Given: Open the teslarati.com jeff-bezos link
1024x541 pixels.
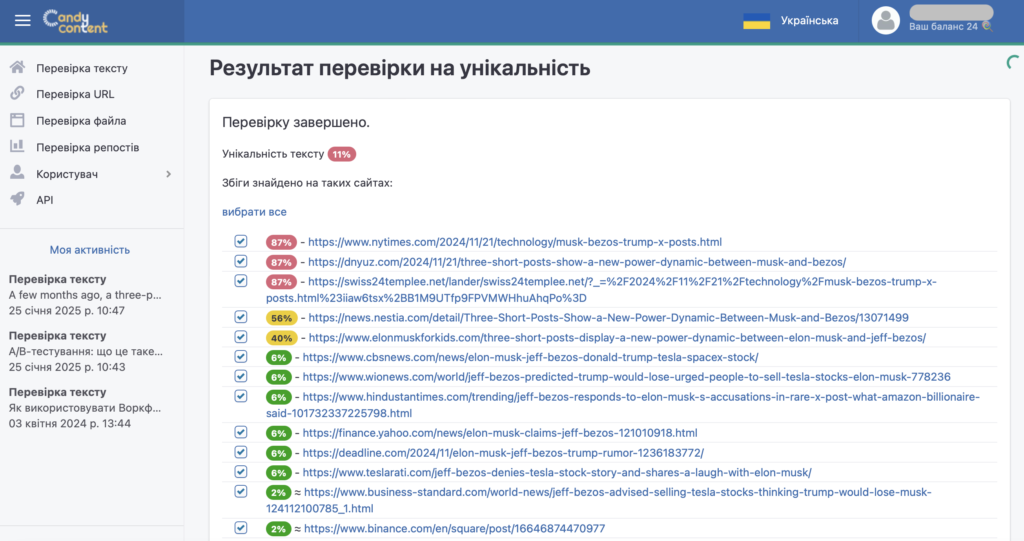Looking at the screenshot, I should 557,472.
